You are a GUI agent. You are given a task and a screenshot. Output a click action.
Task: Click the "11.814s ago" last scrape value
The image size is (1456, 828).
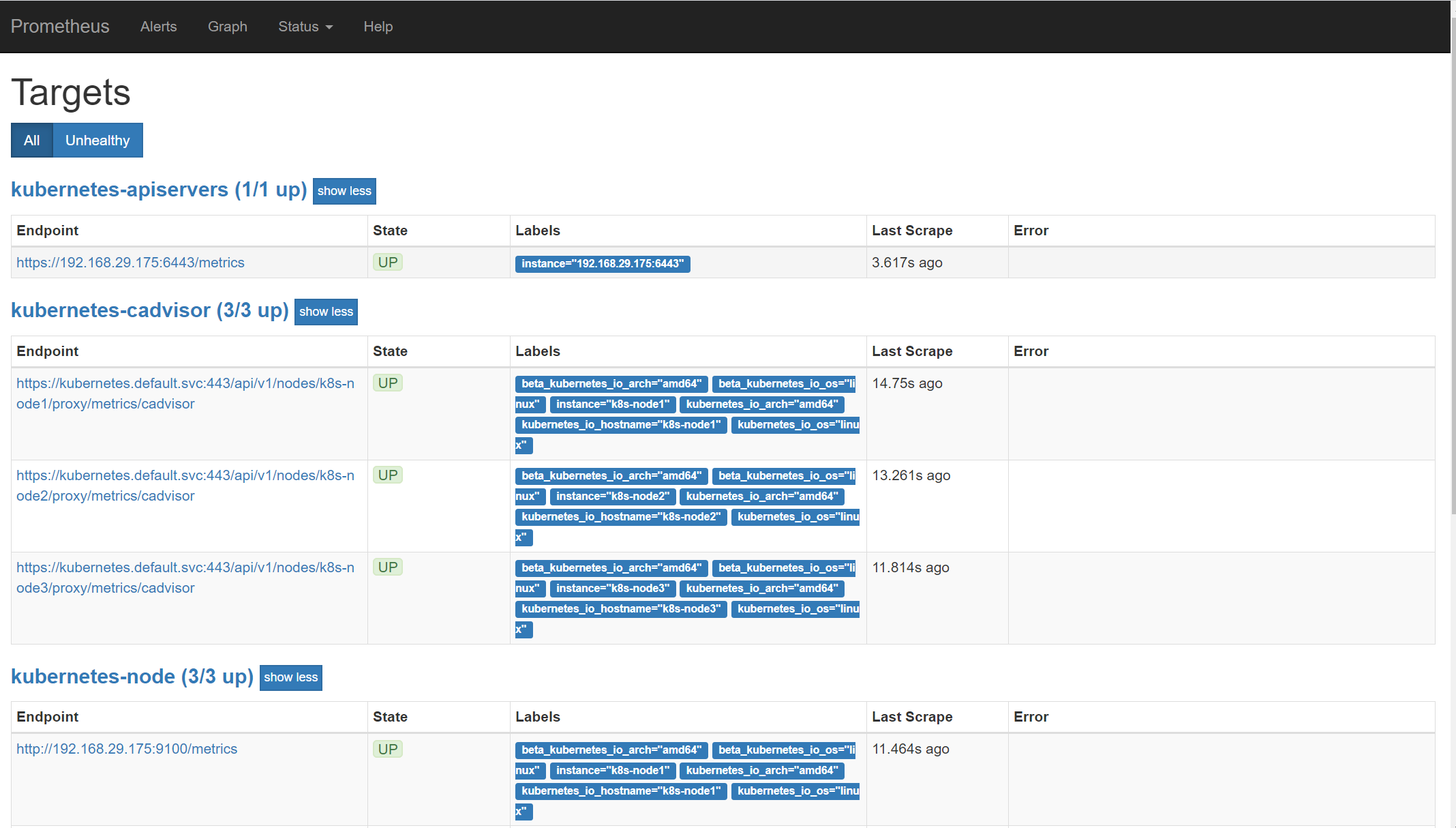click(911, 567)
